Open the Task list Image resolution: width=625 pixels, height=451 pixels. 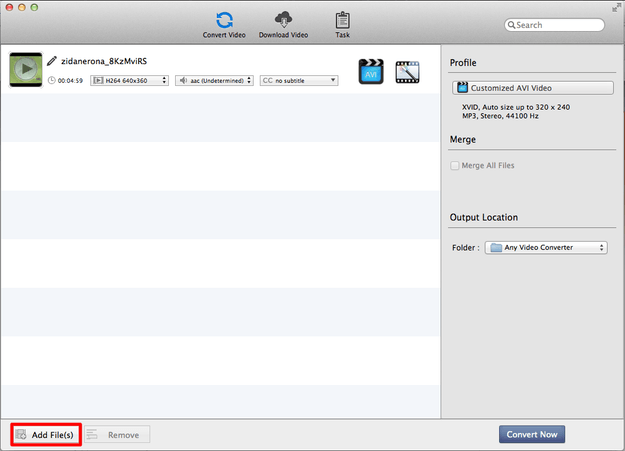(x=342, y=25)
